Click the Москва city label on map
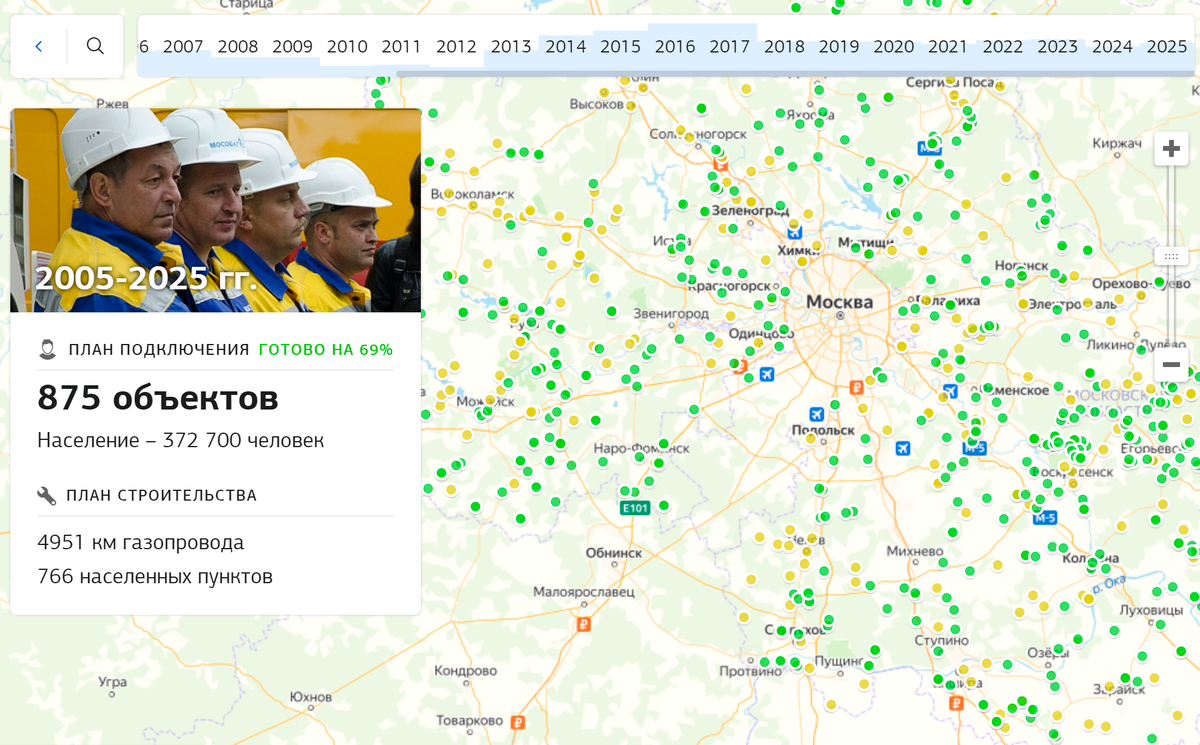 [x=839, y=302]
